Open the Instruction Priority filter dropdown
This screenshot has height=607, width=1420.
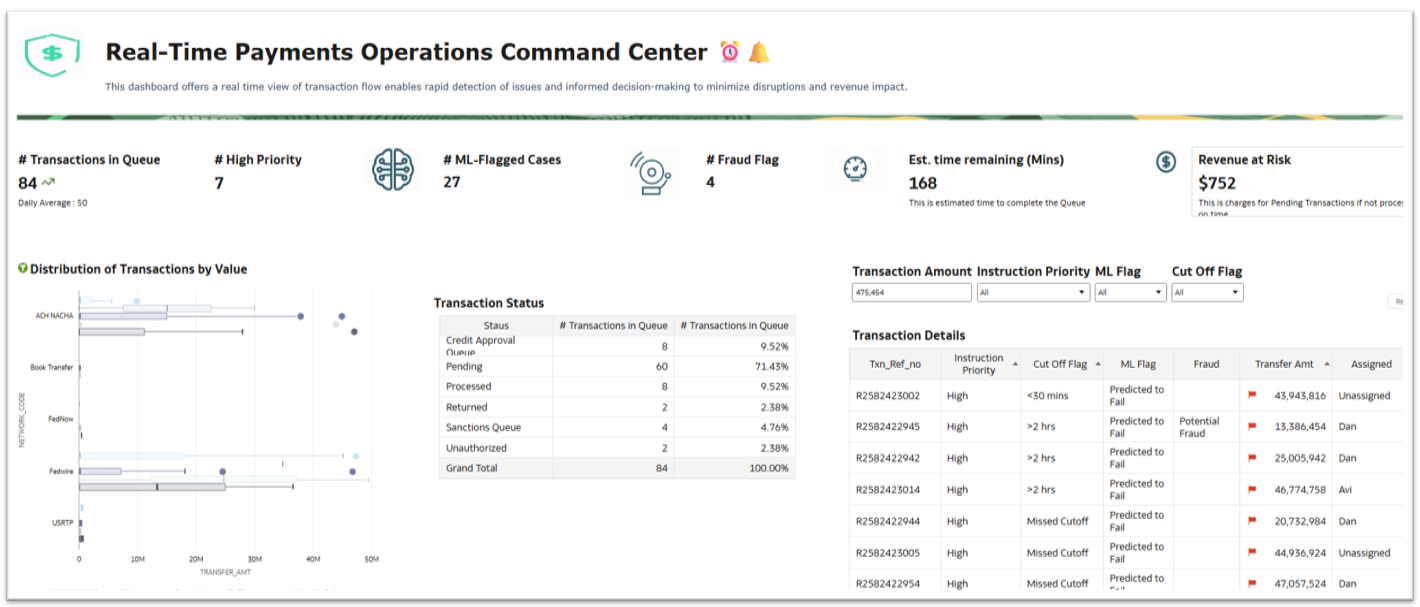(x=1079, y=292)
